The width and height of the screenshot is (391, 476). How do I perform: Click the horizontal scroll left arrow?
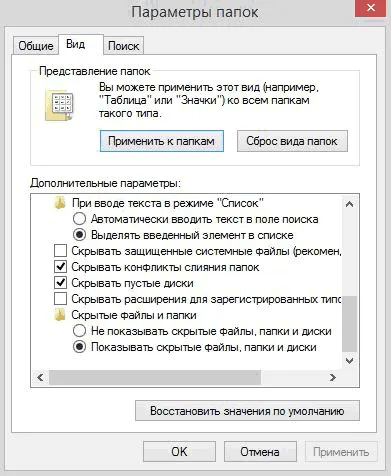point(40,377)
